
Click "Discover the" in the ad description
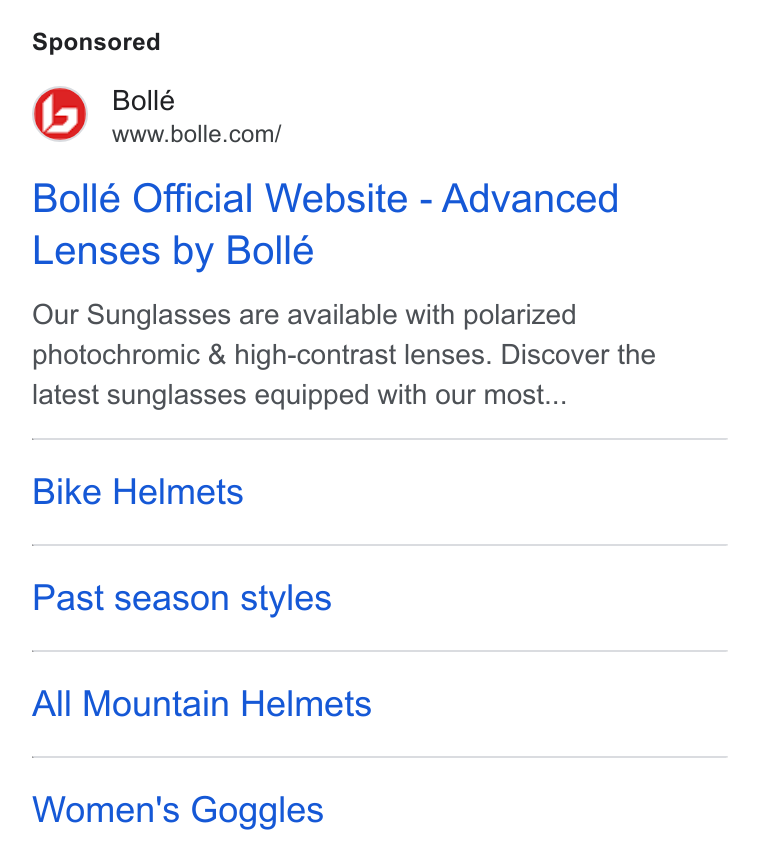(x=578, y=355)
